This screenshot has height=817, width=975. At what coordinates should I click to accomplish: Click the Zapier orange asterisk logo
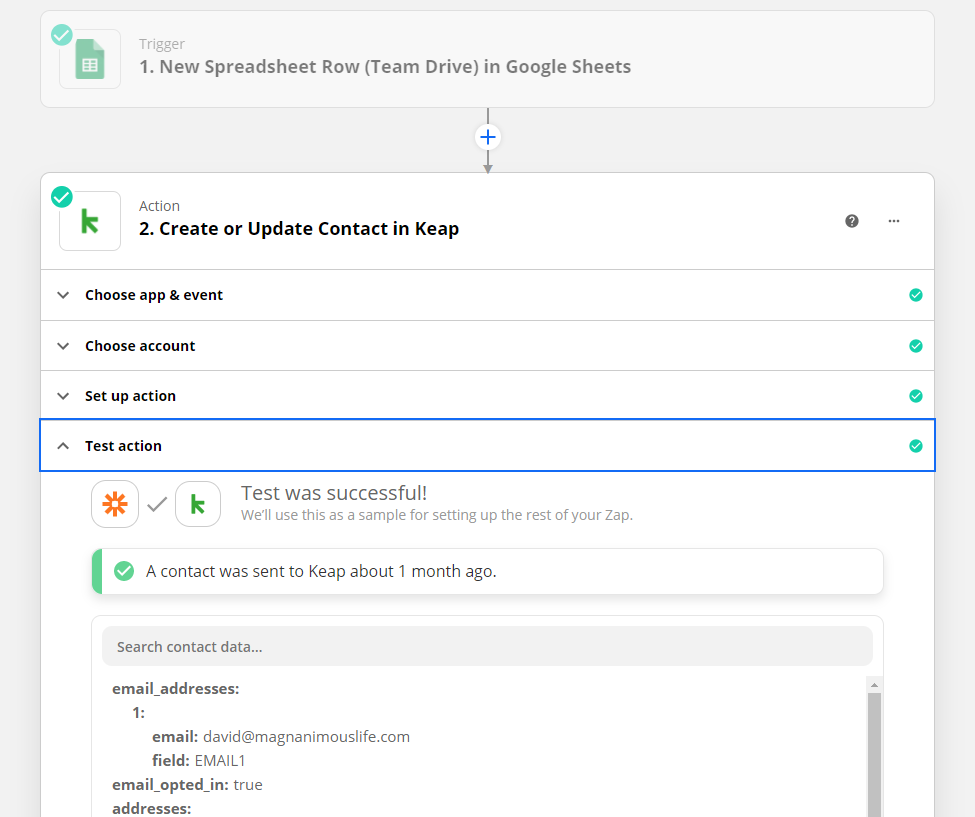115,504
